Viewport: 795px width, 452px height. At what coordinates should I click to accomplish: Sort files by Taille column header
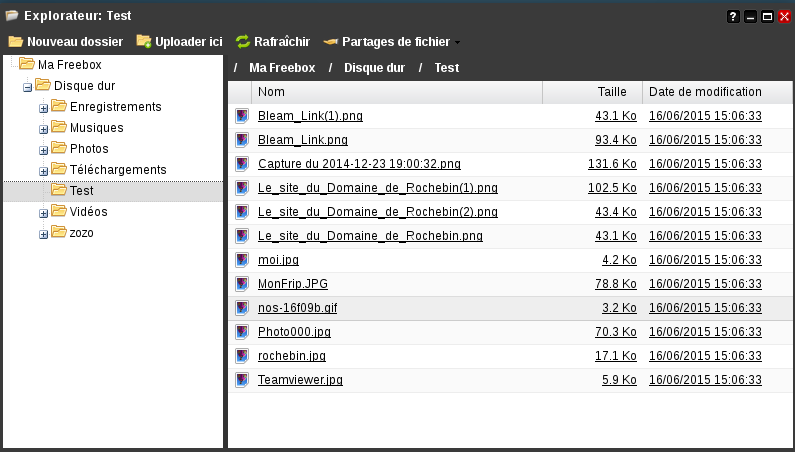point(611,92)
